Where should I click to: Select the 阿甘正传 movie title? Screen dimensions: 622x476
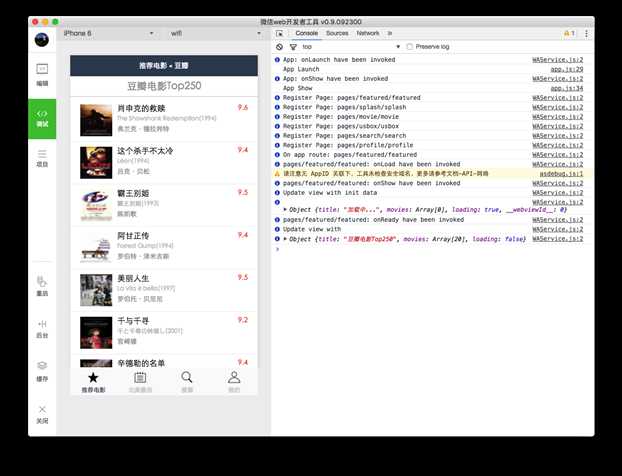(x=133, y=236)
